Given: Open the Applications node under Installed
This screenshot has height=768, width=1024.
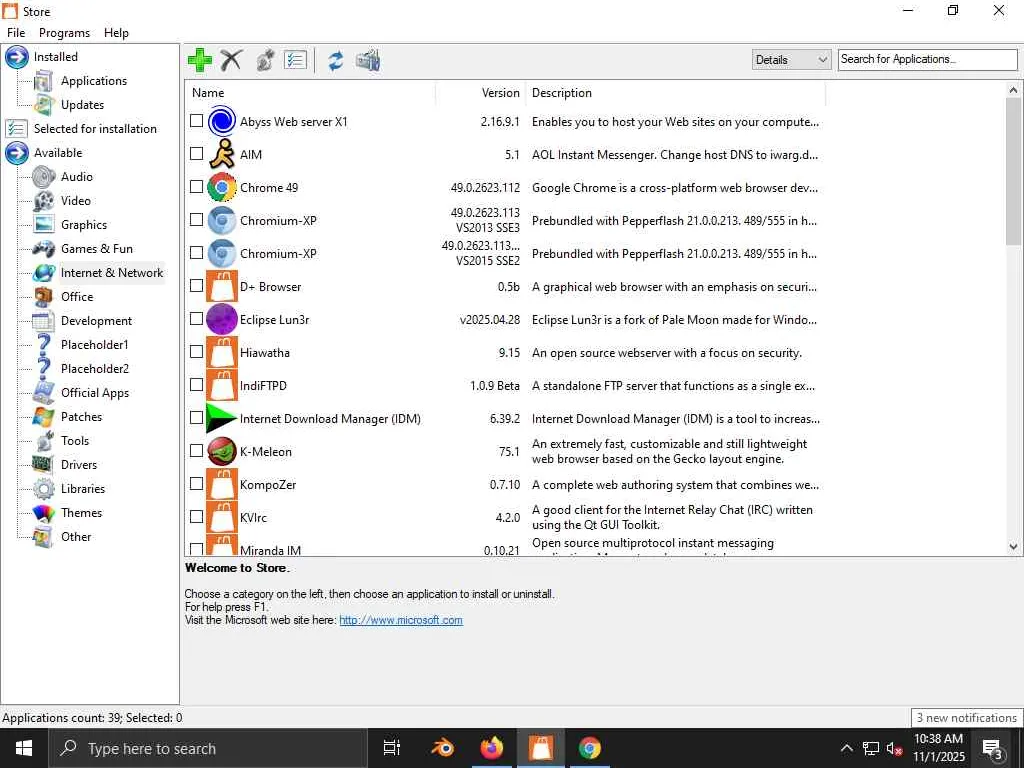Looking at the screenshot, I should pos(94,81).
